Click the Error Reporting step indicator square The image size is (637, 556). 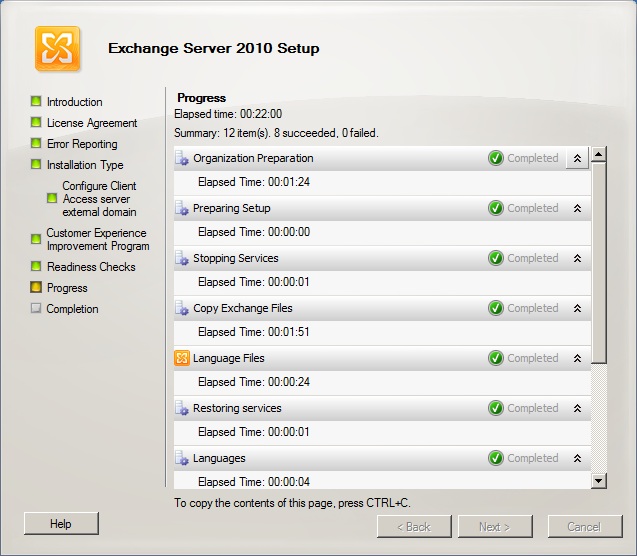[36, 143]
